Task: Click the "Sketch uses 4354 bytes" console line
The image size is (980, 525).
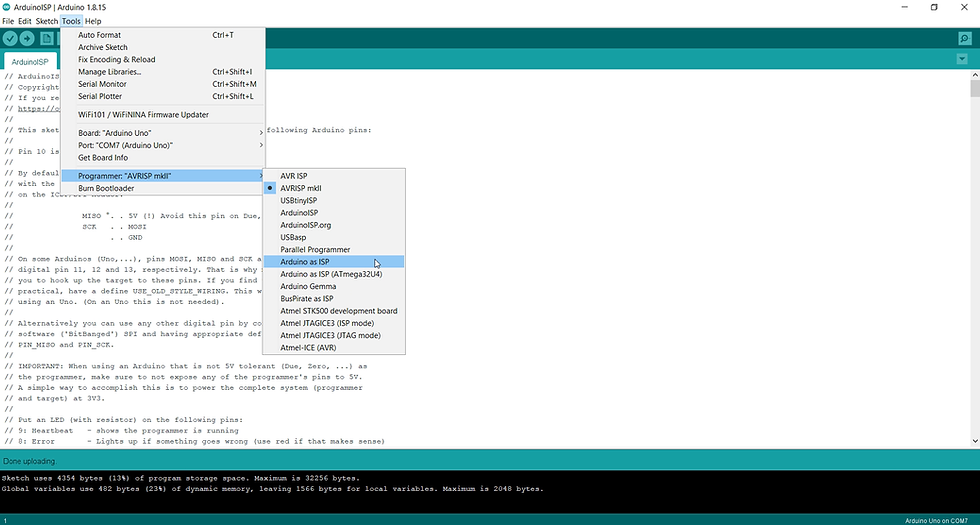Action: 181,478
